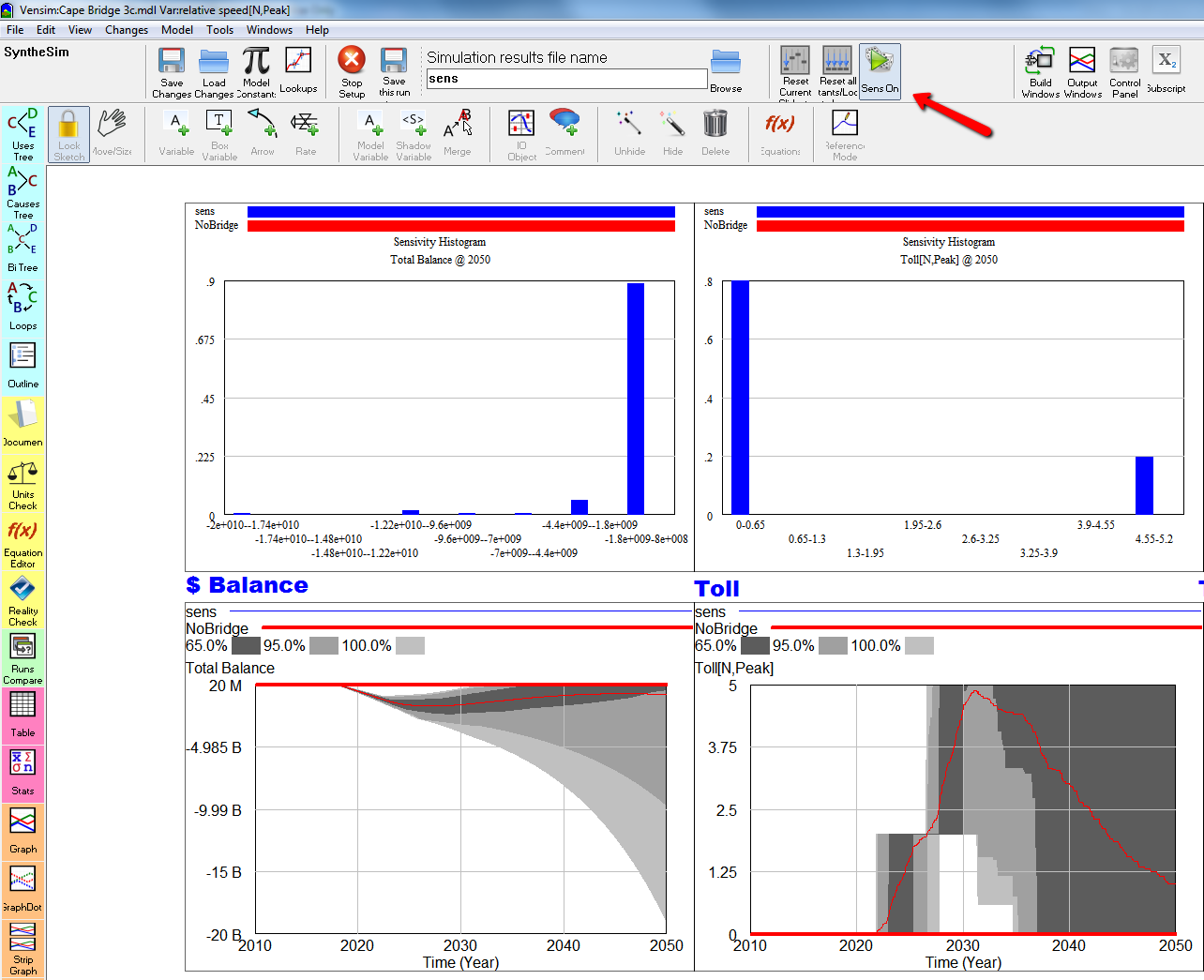Click the simulation results file name field
This screenshot has width=1204, height=980.
click(x=566, y=79)
